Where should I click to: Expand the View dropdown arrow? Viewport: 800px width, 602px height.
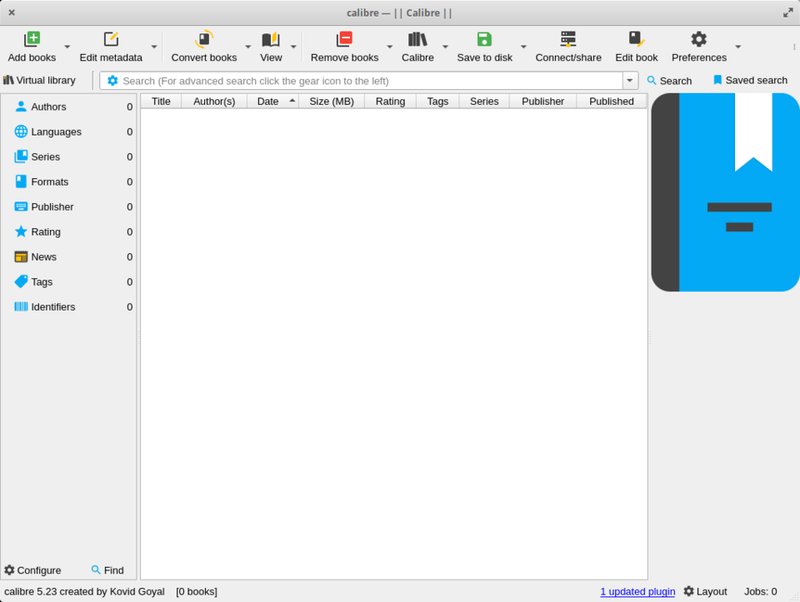(x=293, y=47)
